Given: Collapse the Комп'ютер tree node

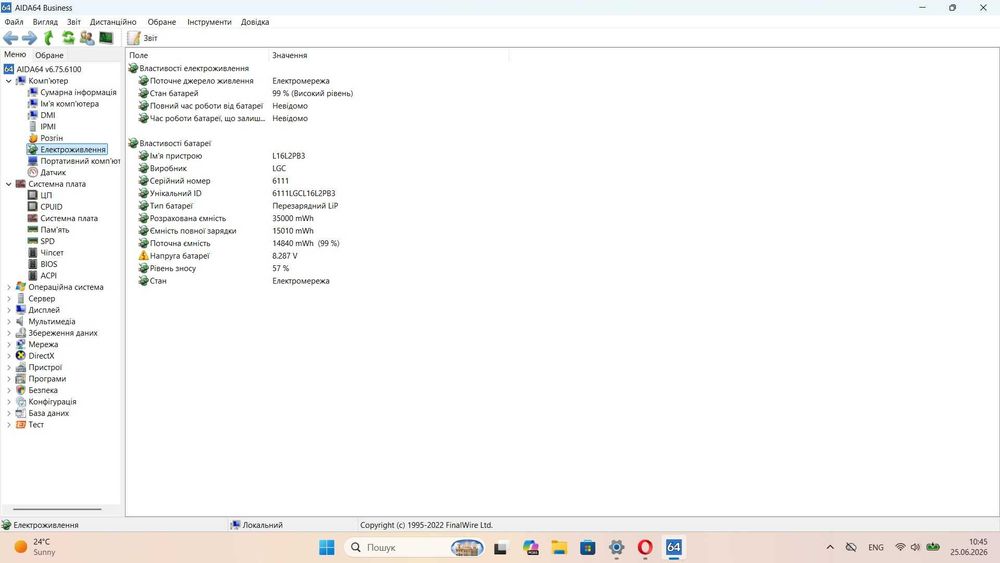Looking at the screenshot, I should pos(8,81).
